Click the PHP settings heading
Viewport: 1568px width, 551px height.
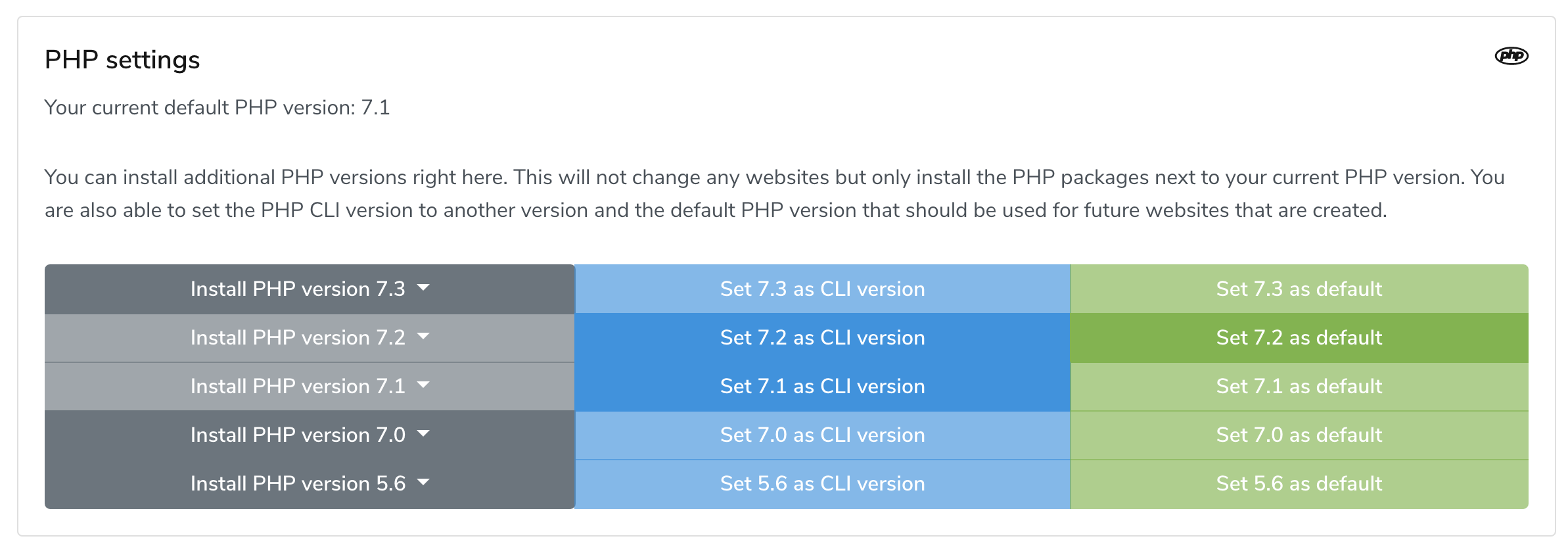pyautogui.click(x=122, y=60)
